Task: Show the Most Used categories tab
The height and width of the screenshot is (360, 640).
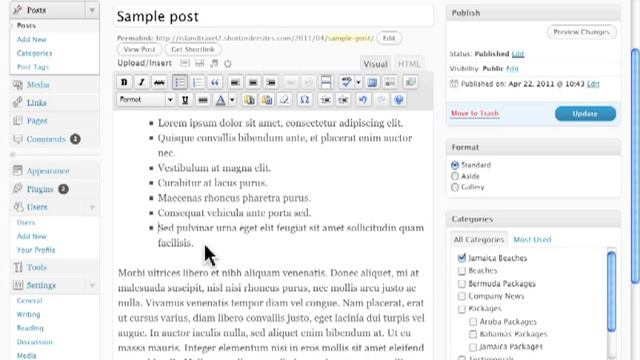Action: [x=532, y=240]
